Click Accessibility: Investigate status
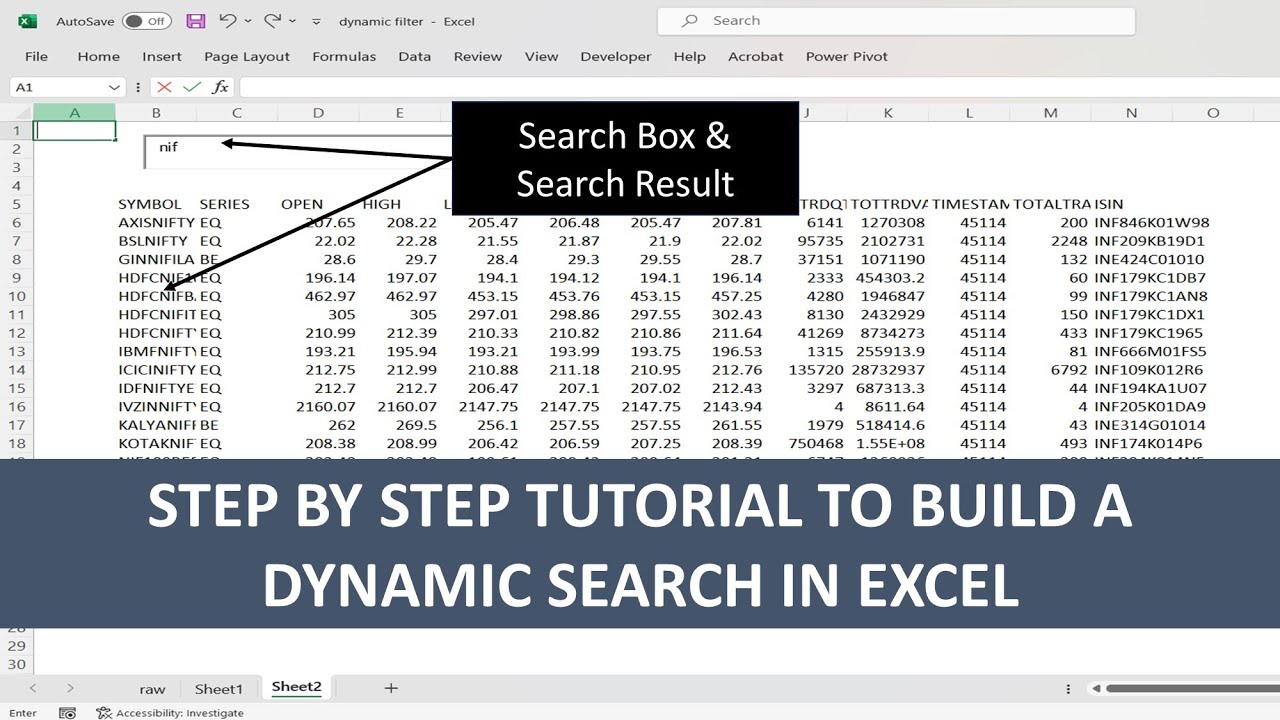This screenshot has width=1280, height=720. (170, 713)
